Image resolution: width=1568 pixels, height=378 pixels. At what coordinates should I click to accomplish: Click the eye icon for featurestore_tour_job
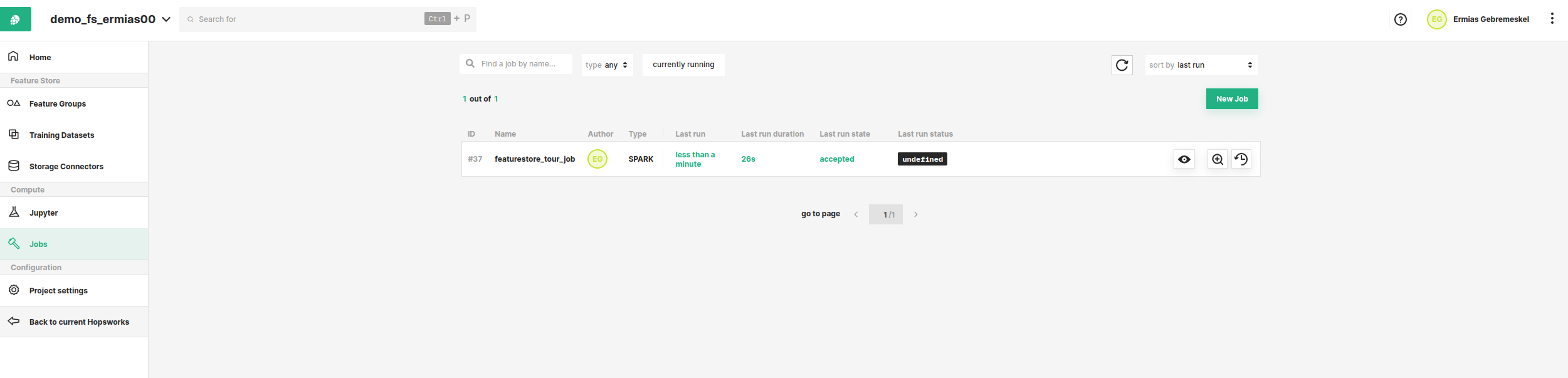click(x=1184, y=159)
